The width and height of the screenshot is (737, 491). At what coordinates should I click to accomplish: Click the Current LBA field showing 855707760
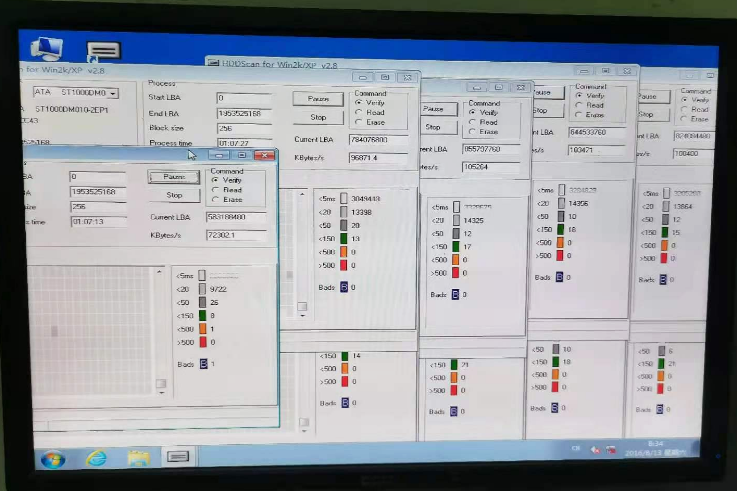coord(491,149)
